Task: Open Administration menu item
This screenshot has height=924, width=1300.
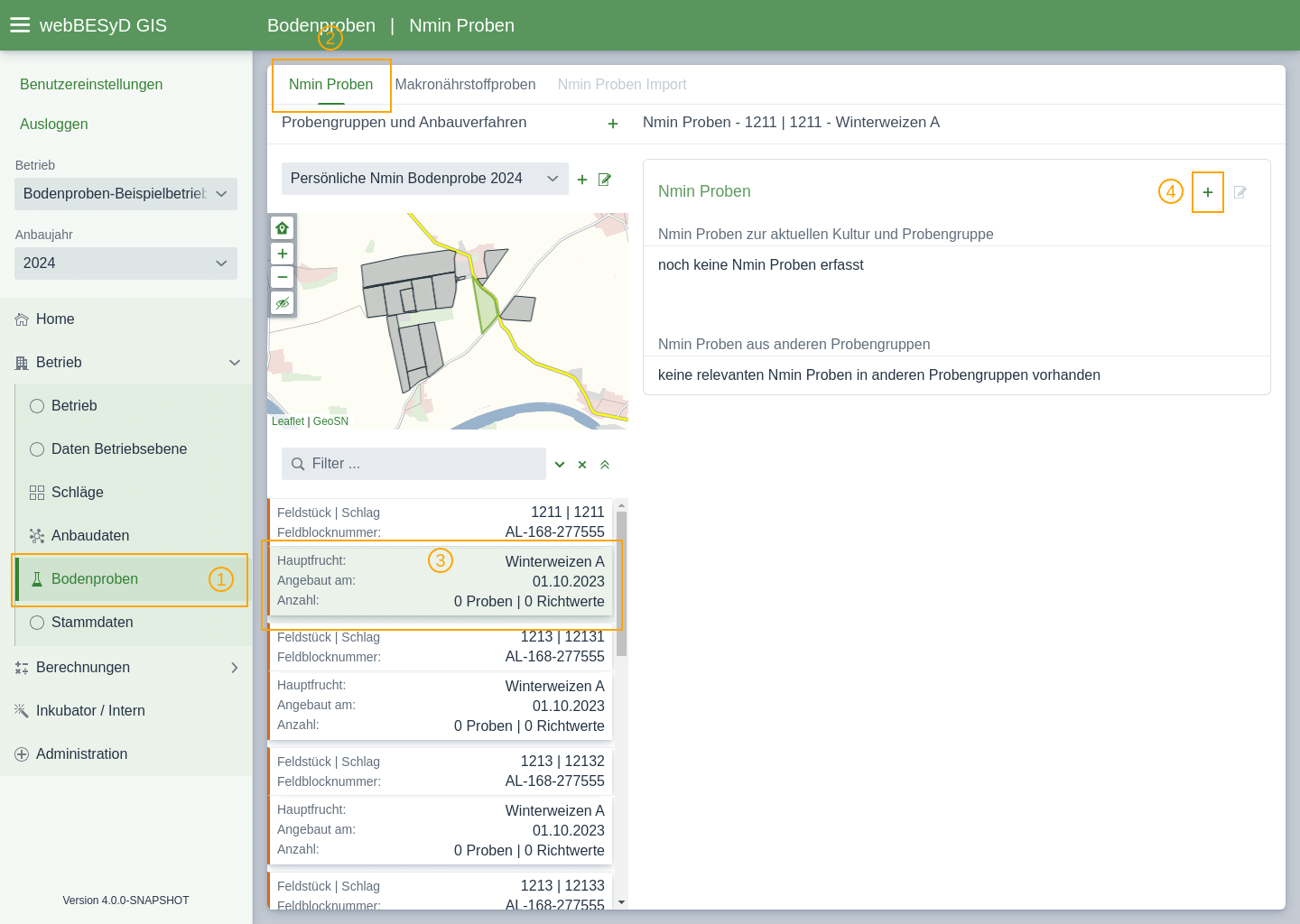Action: [x=126, y=754]
